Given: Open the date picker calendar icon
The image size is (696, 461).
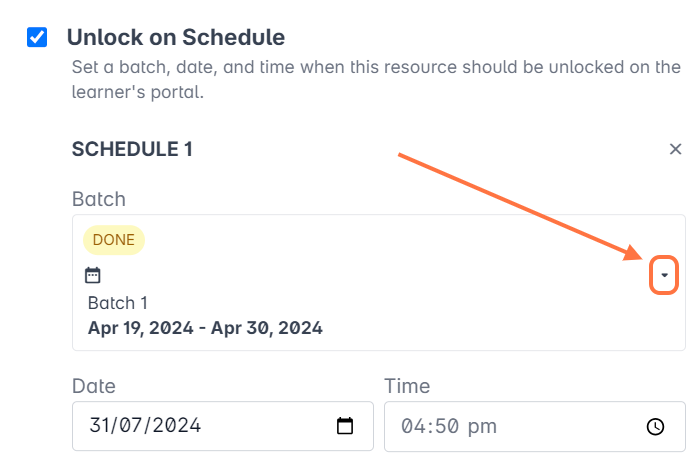Looking at the screenshot, I should coord(345,426).
